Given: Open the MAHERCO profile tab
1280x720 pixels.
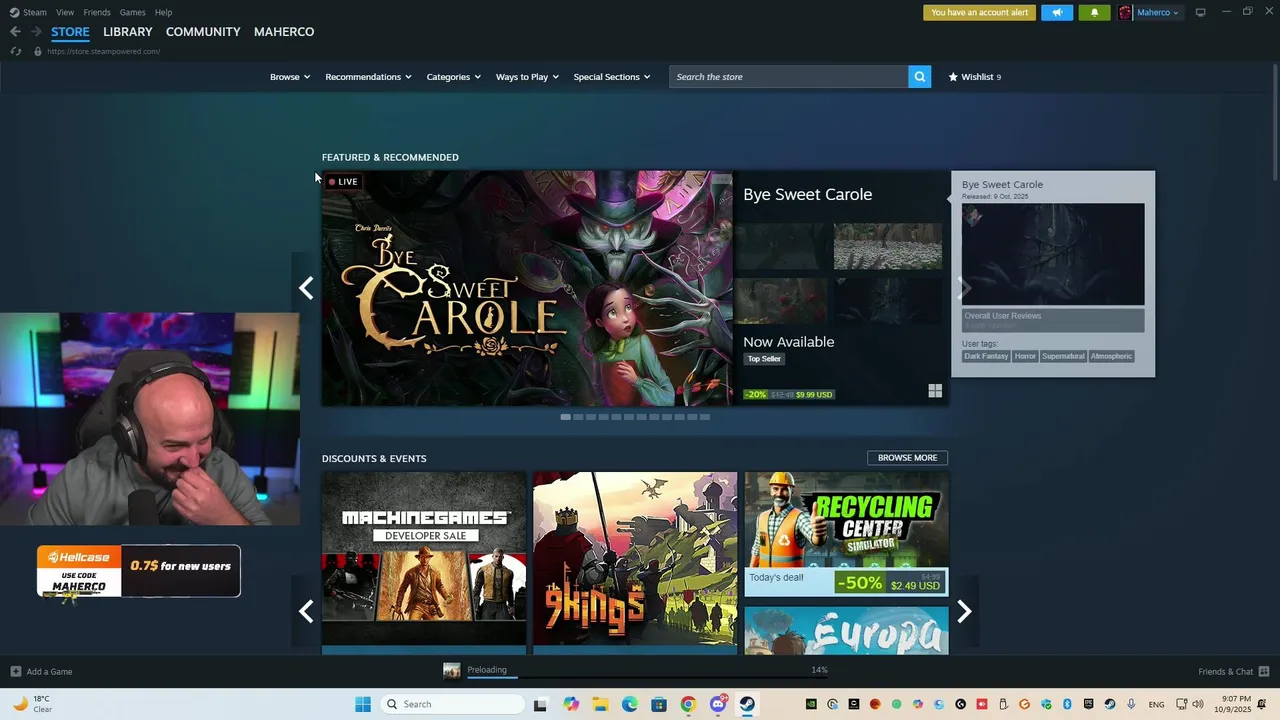Looking at the screenshot, I should (284, 32).
